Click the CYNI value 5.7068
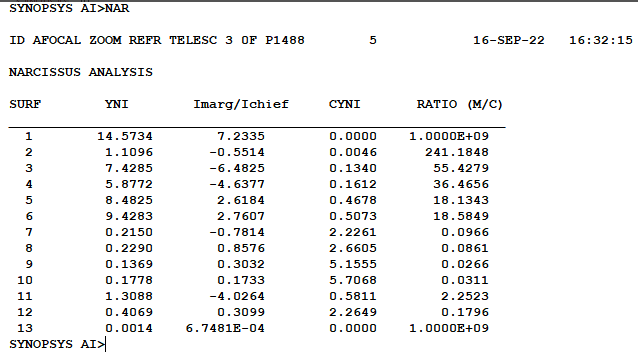This screenshot has height=360, width=638. tap(353, 280)
